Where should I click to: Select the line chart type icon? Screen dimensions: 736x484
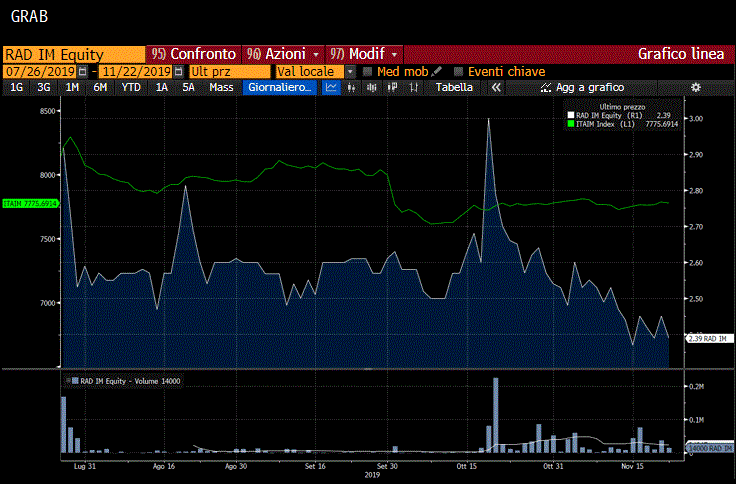pos(331,88)
